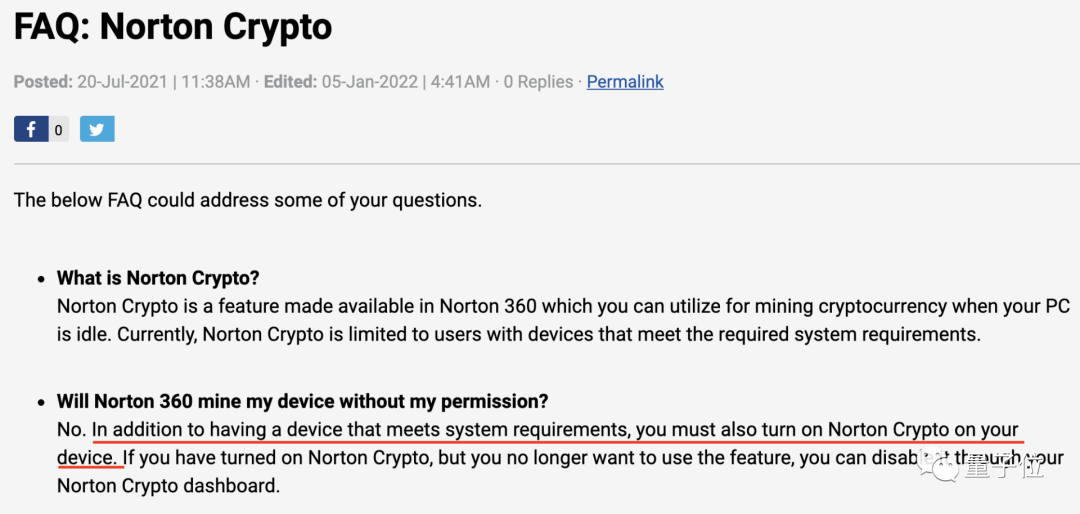This screenshot has width=1080, height=514.
Task: Click the "Posted:" label
Action: click(x=43, y=82)
